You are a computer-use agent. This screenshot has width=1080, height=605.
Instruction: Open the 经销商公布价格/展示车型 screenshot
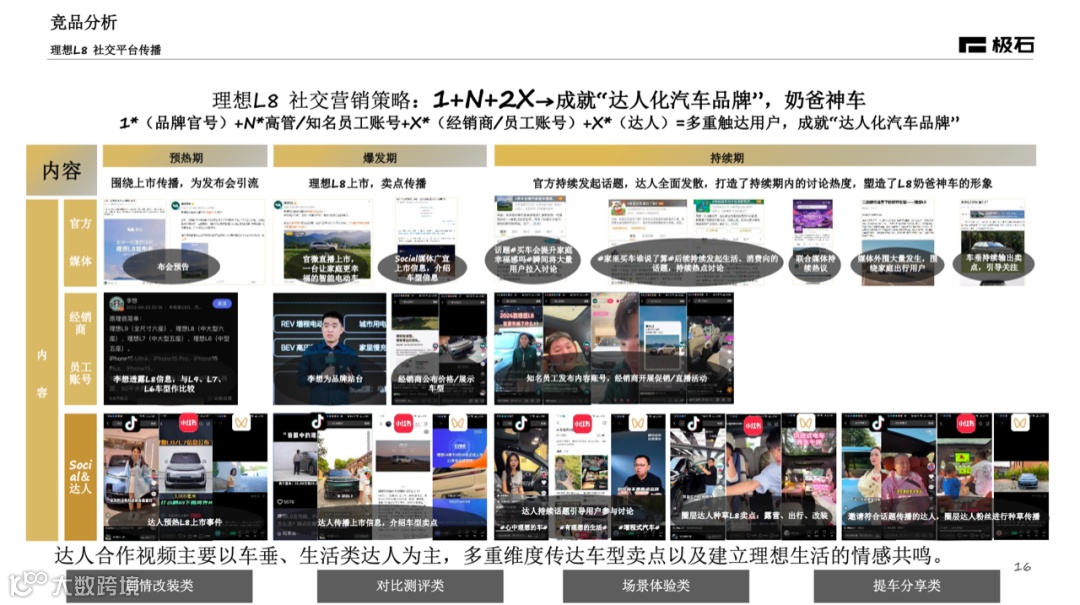coord(439,349)
